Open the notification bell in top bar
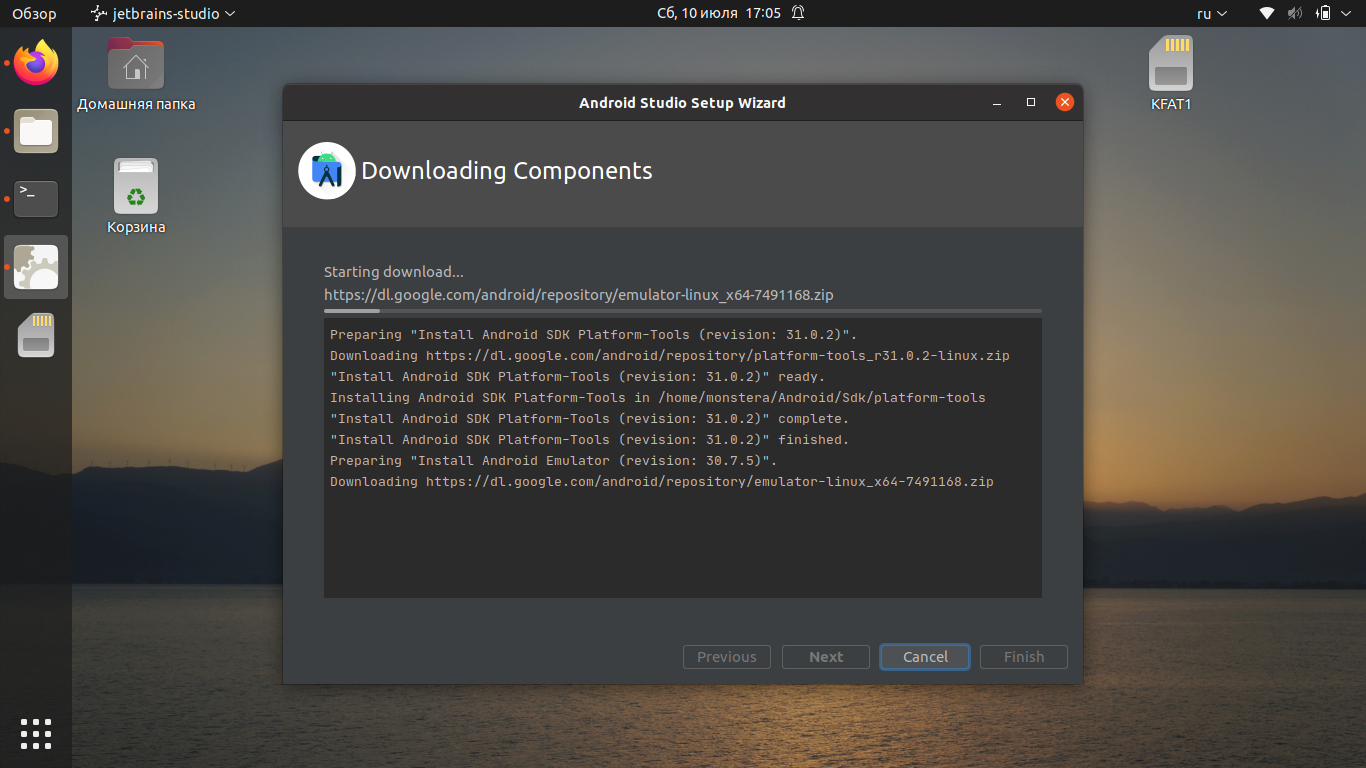1366x768 pixels. click(x=798, y=13)
